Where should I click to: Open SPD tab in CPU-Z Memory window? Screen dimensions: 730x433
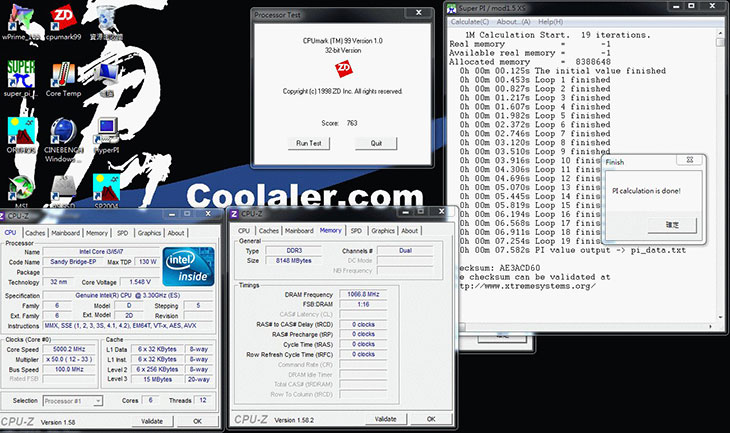[x=356, y=231]
